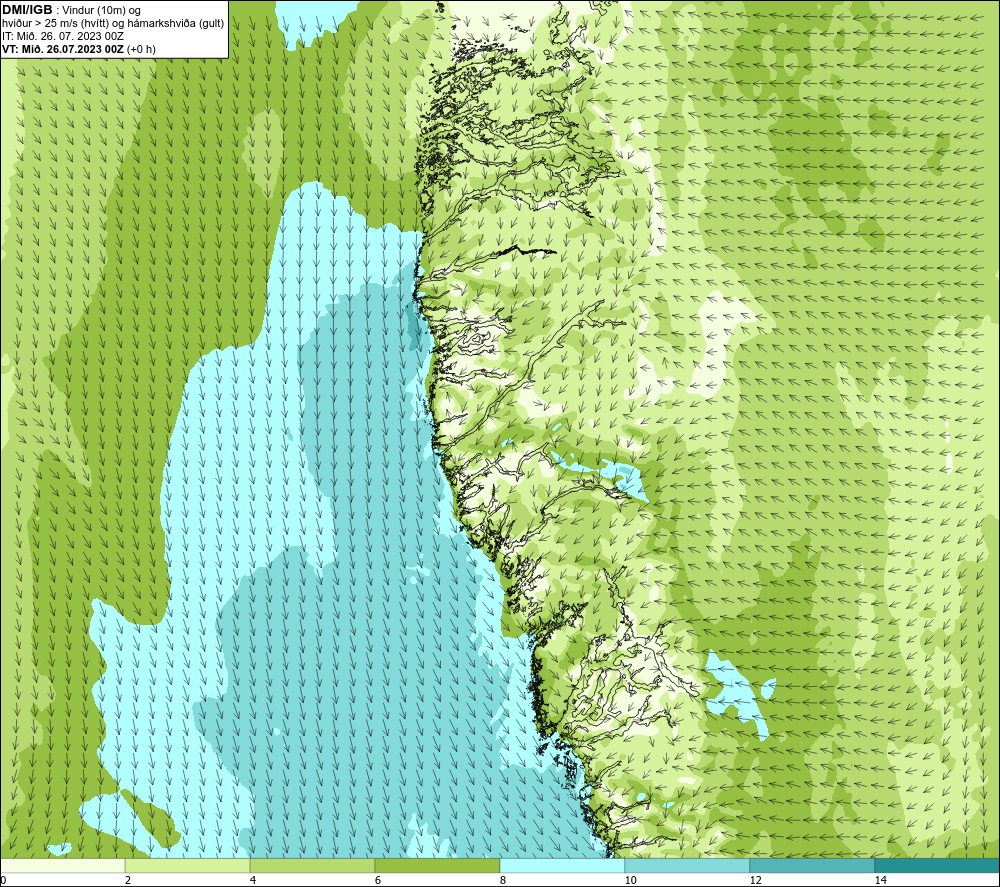Image resolution: width=1000 pixels, height=887 pixels.
Task: Click the legend value '4'
Action: coord(253,881)
